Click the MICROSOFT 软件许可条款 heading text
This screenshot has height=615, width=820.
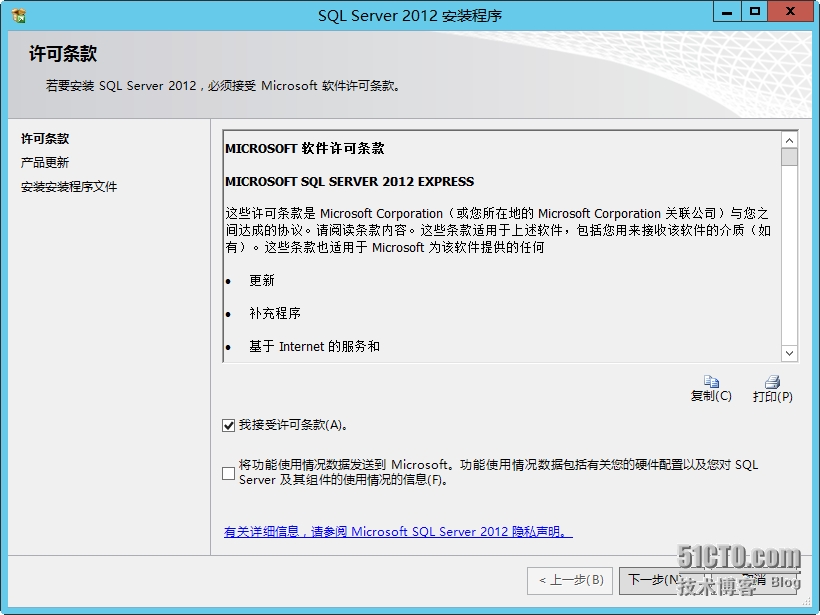click(x=304, y=149)
